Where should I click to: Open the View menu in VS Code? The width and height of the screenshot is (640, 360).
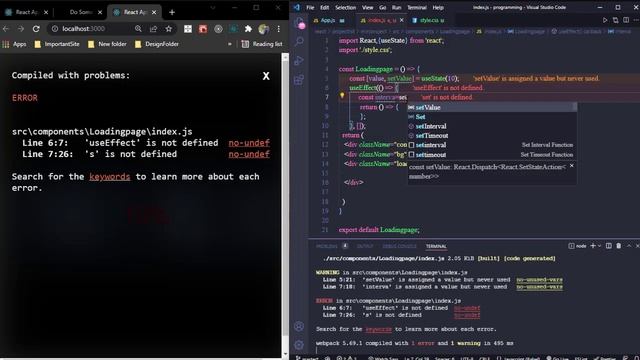[x=367, y=7]
